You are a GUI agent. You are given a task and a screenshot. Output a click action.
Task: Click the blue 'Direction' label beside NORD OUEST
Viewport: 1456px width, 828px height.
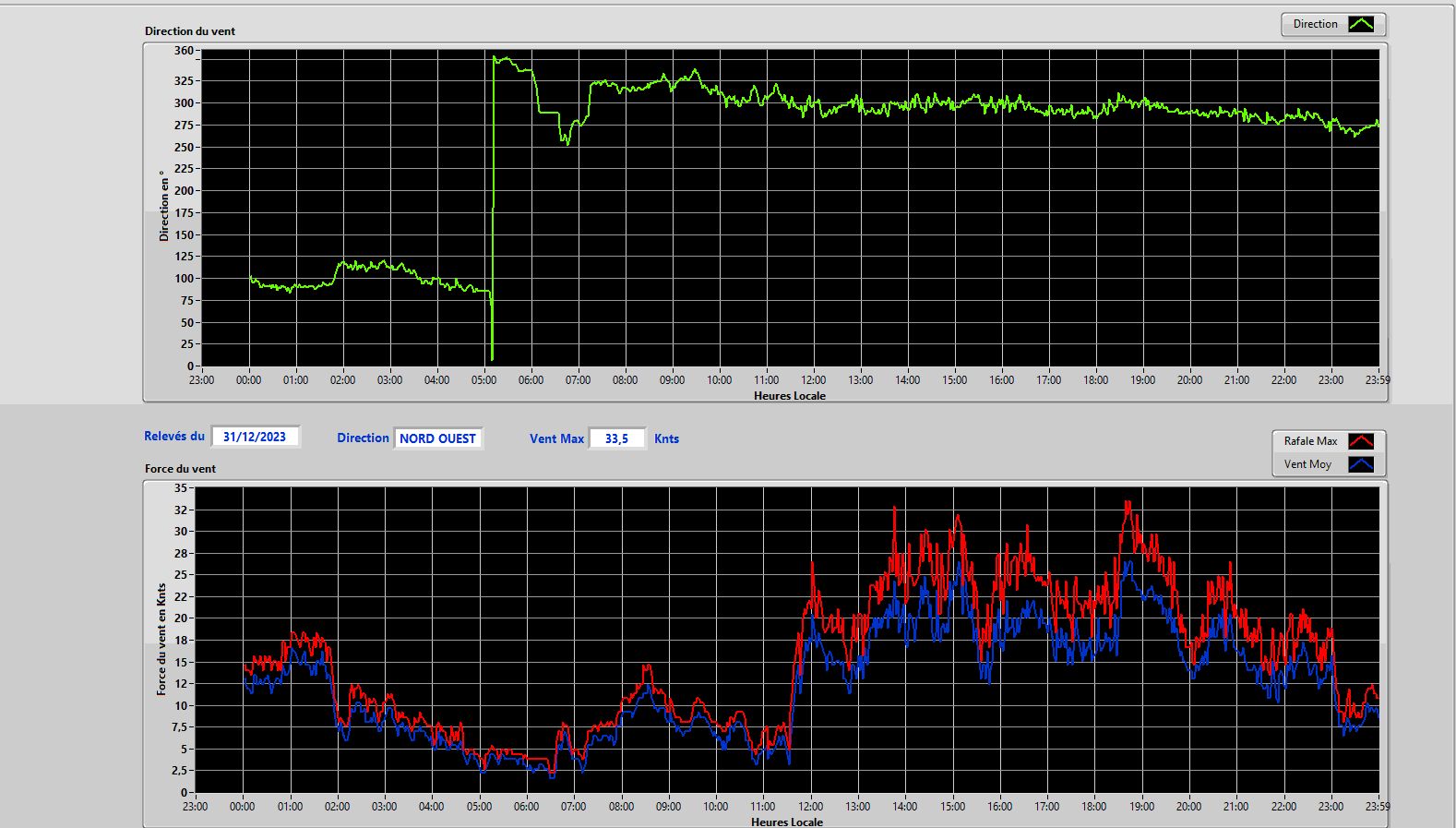click(363, 438)
